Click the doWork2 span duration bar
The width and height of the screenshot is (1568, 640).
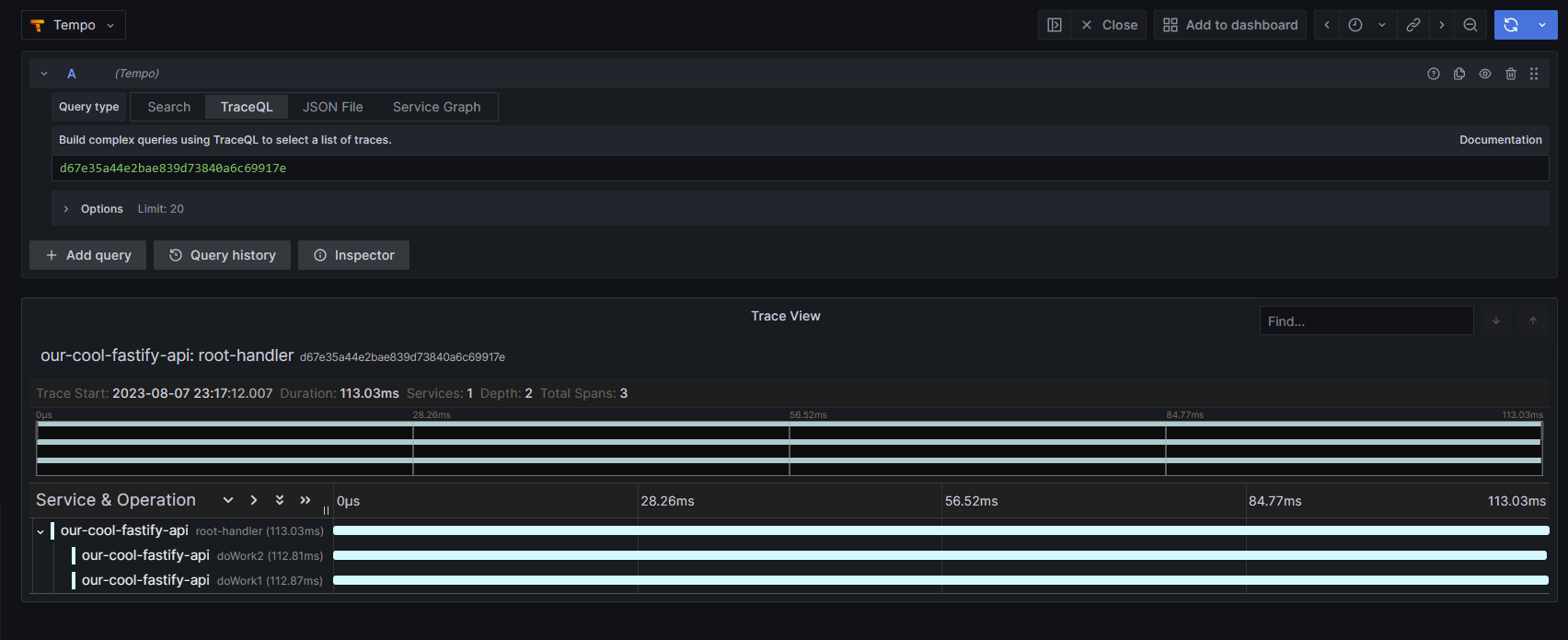click(x=940, y=555)
